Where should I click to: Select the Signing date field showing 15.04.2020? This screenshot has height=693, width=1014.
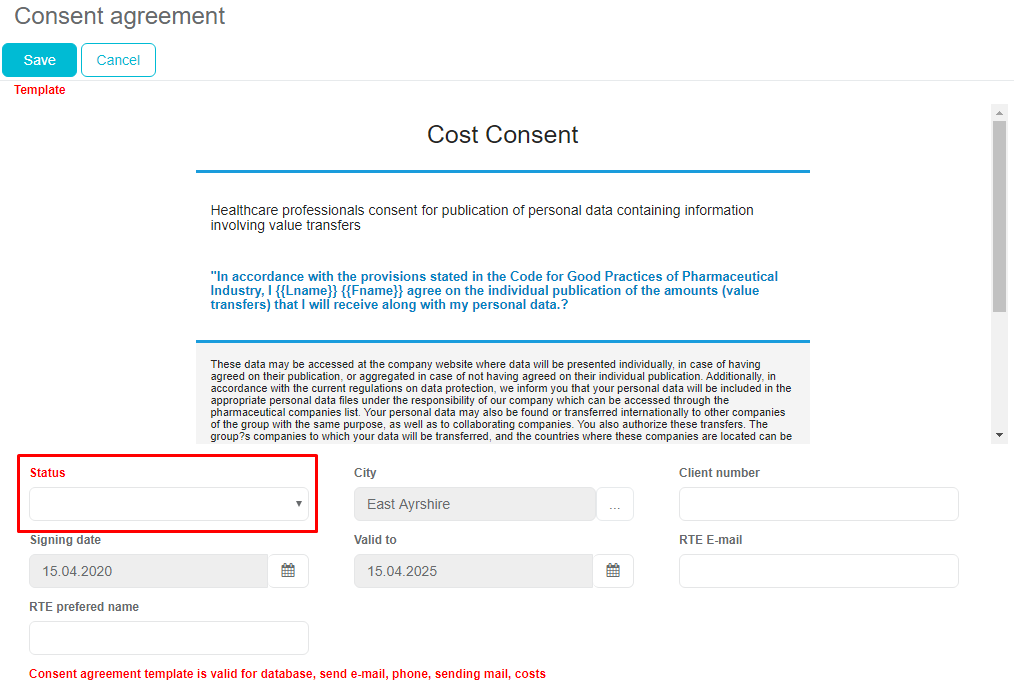pos(148,571)
